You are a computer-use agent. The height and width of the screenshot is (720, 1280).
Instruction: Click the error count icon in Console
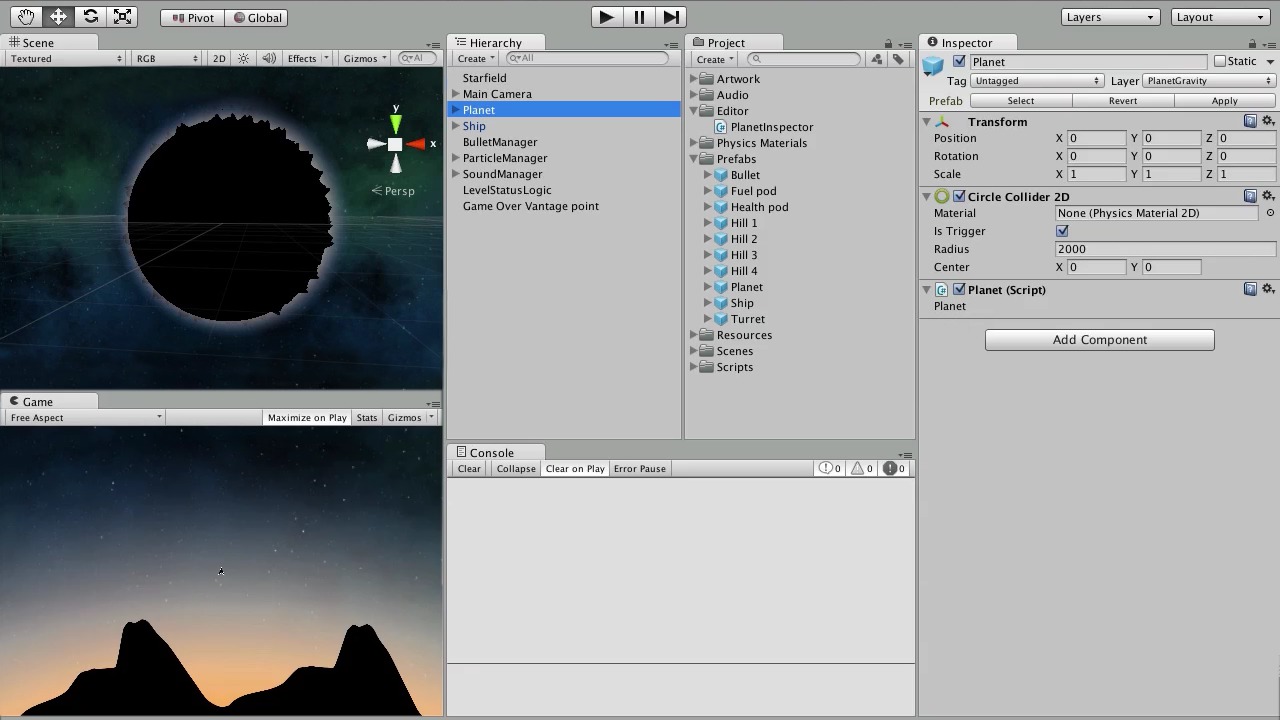(890, 468)
